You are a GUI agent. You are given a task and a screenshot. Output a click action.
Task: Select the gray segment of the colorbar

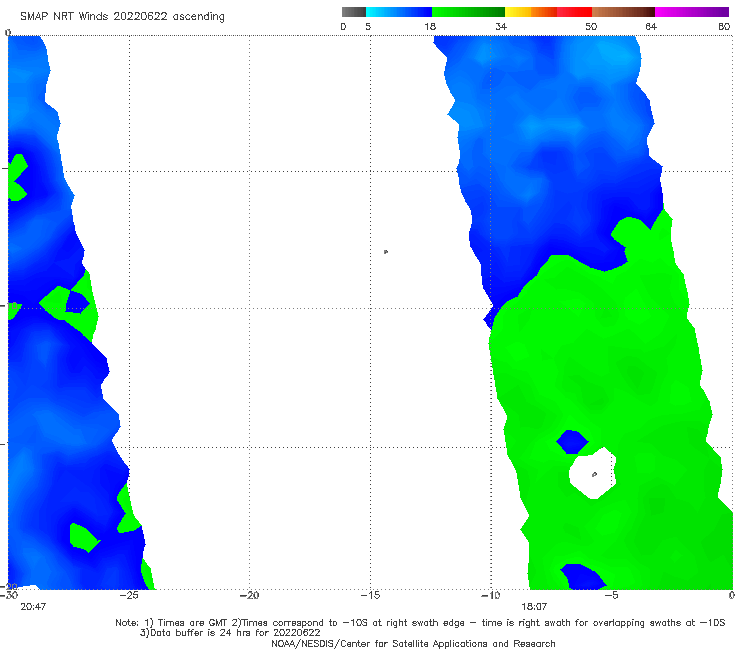354,12
